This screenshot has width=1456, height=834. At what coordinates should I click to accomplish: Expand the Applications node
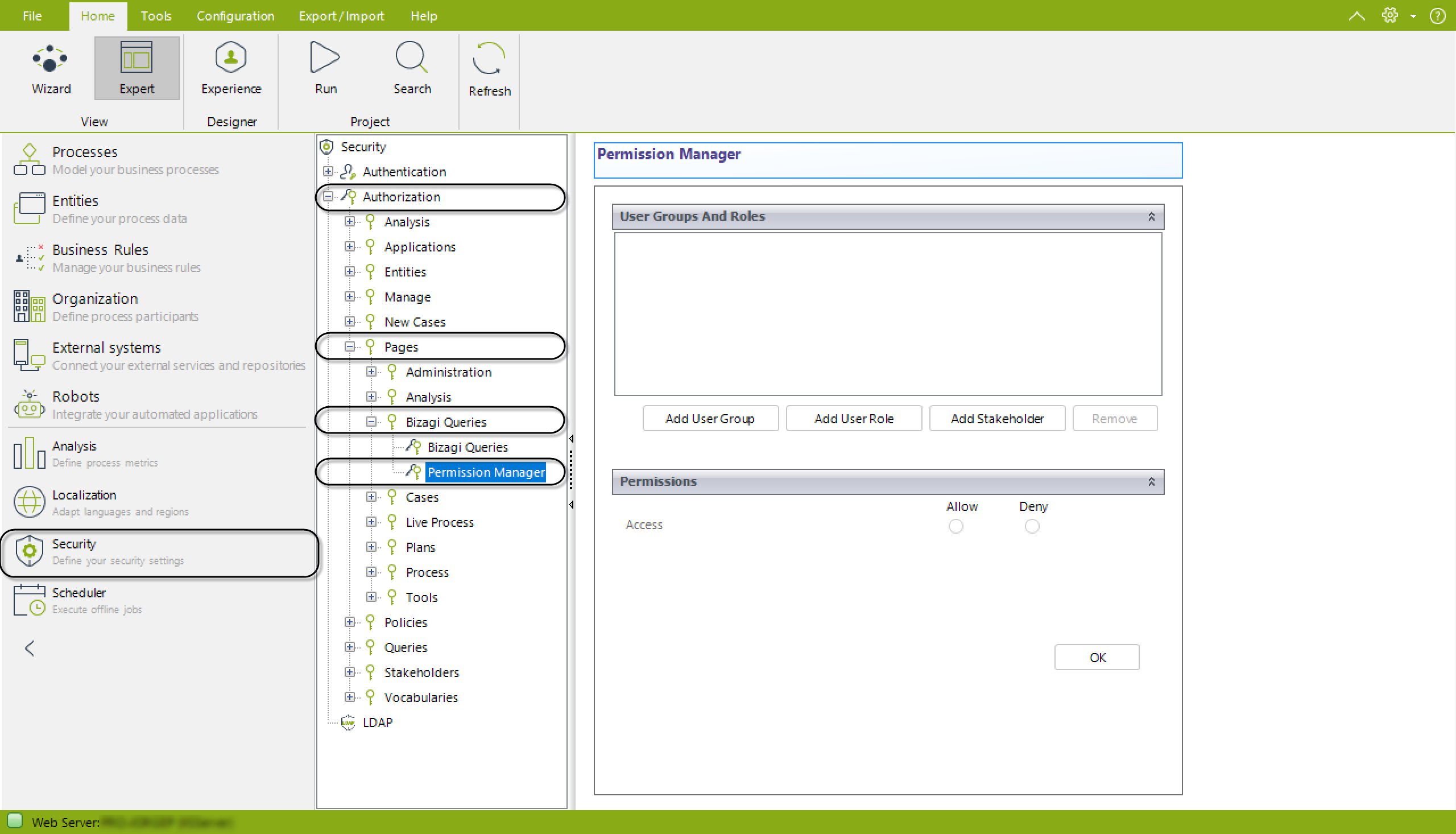tap(349, 246)
